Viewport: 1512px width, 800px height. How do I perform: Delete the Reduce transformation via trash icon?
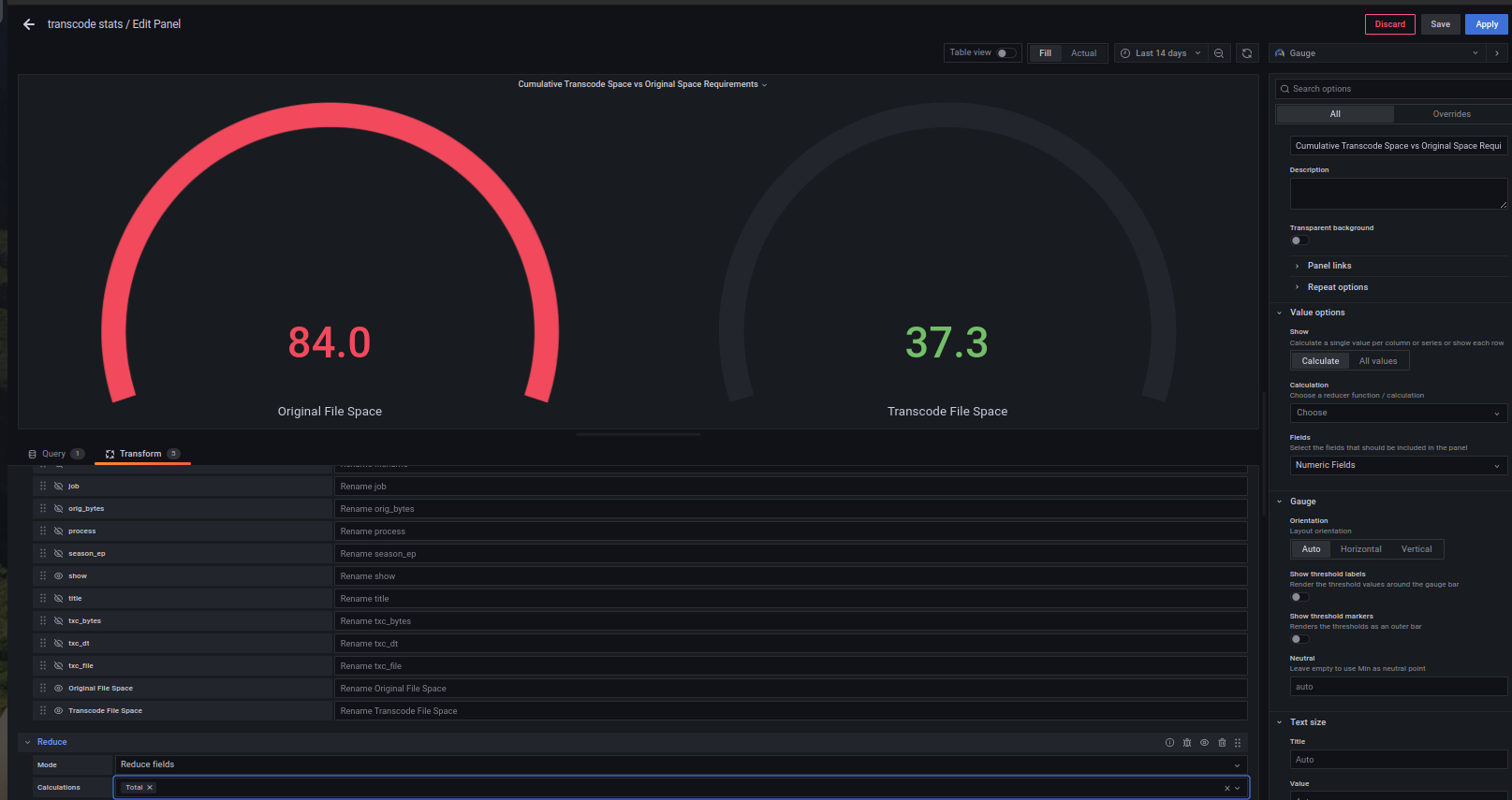(1222, 743)
